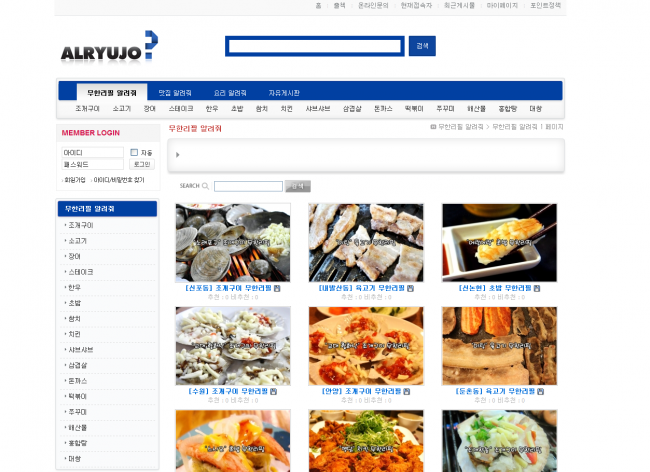Click the 로그인 button
The height and width of the screenshot is (472, 650).
(x=142, y=165)
